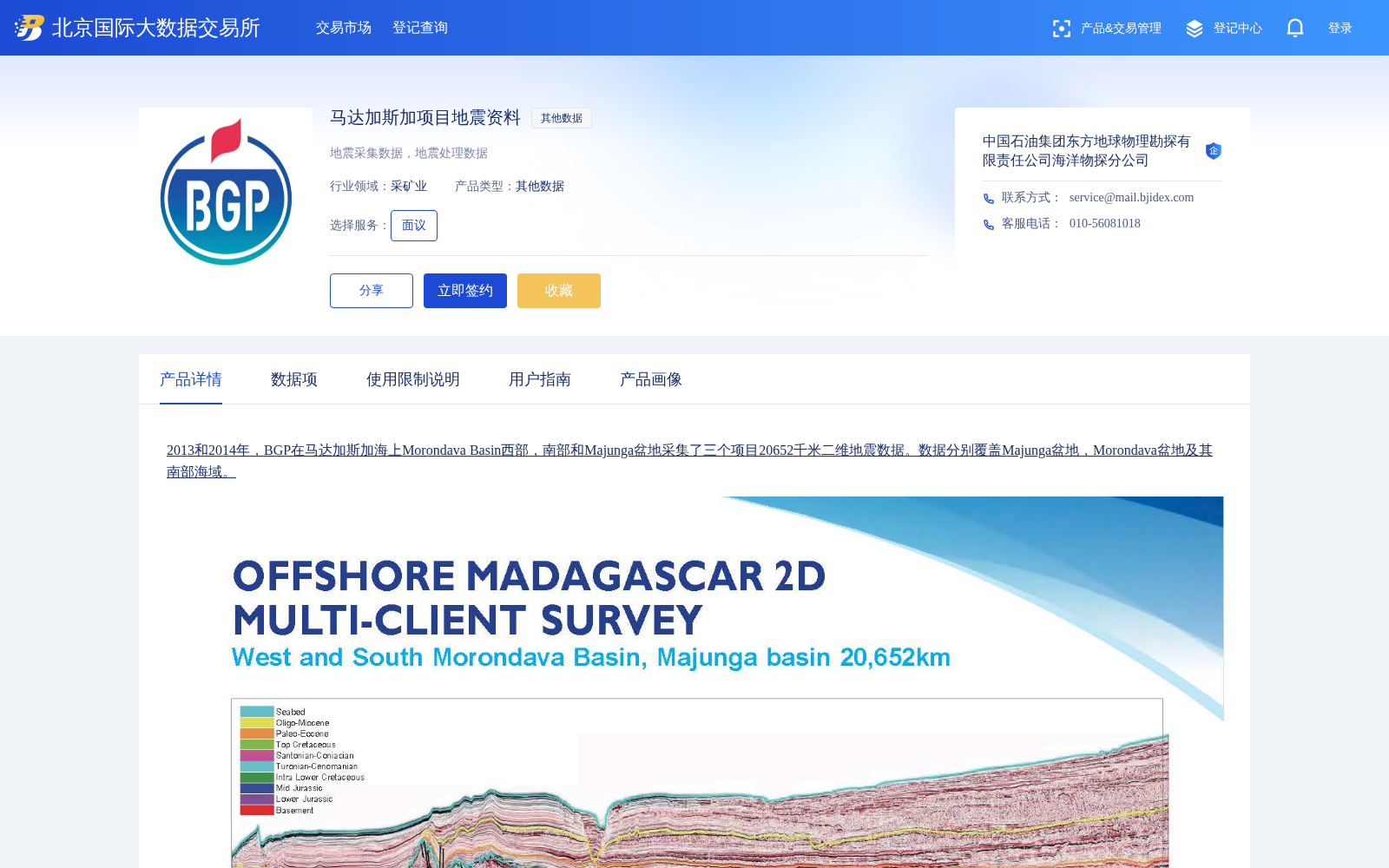The image size is (1389, 868).
Task: Switch to 产品详情 tab
Action: point(191,379)
